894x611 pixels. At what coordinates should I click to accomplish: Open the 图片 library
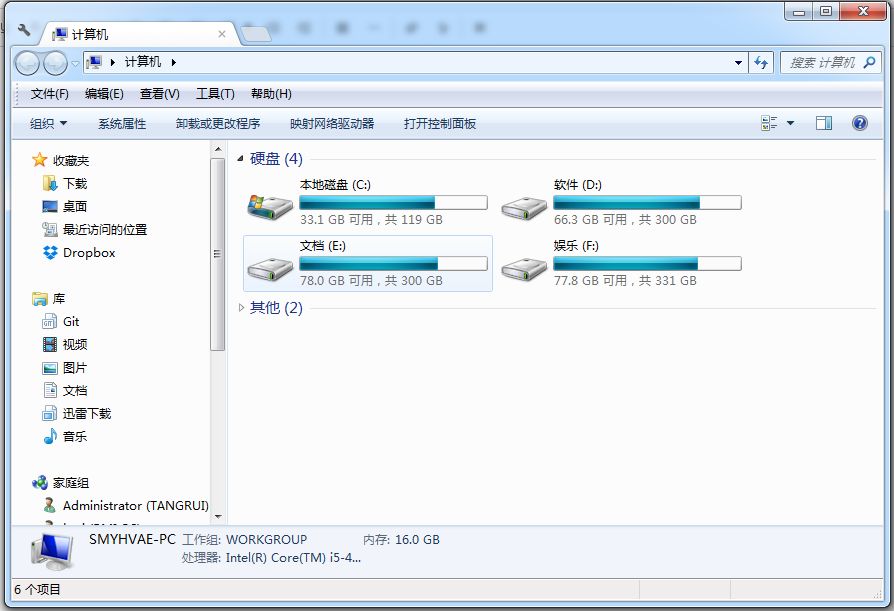75,368
